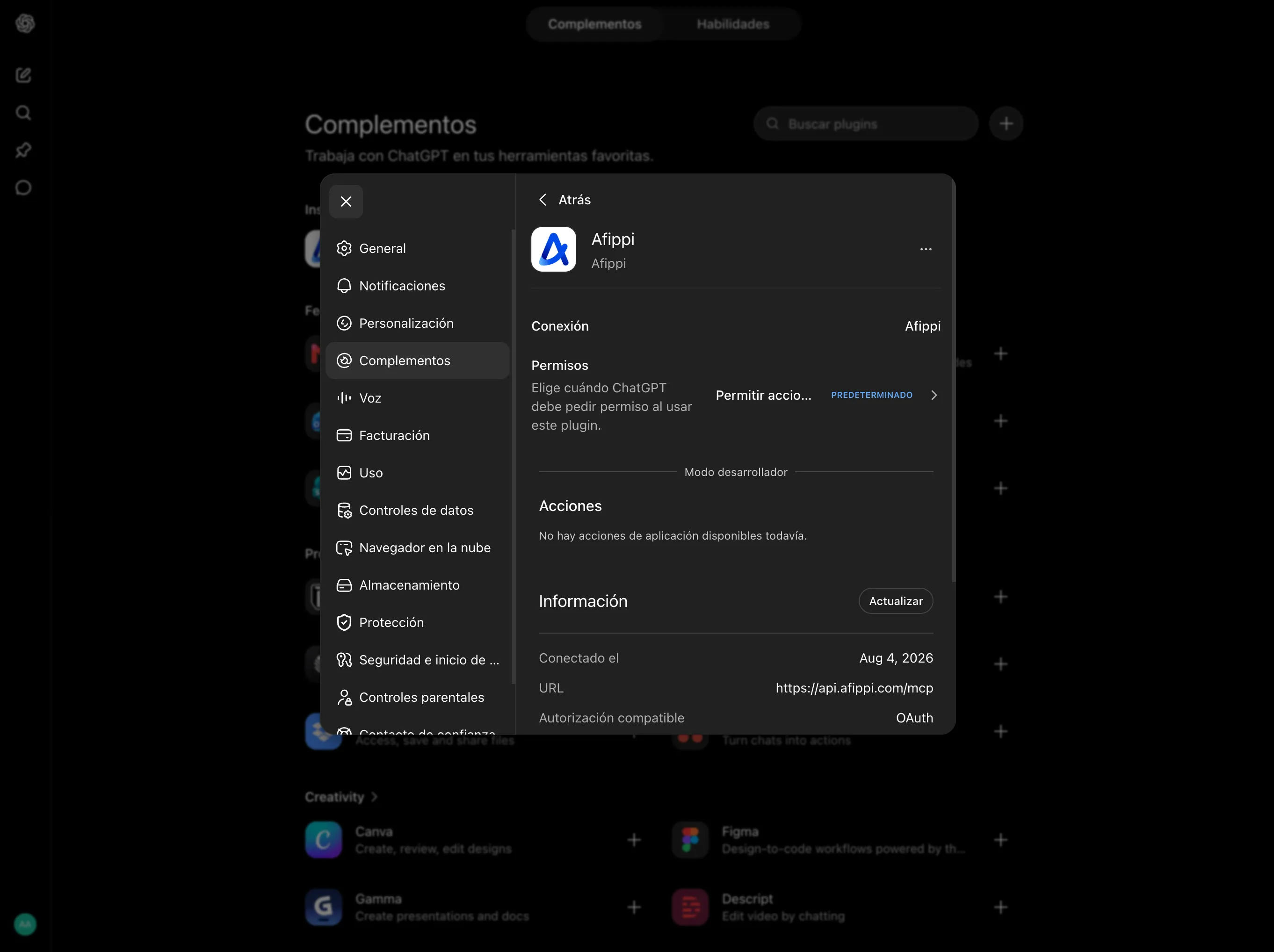The image size is (1274, 952).
Task: Add the Gamma plugin
Action: (x=634, y=907)
